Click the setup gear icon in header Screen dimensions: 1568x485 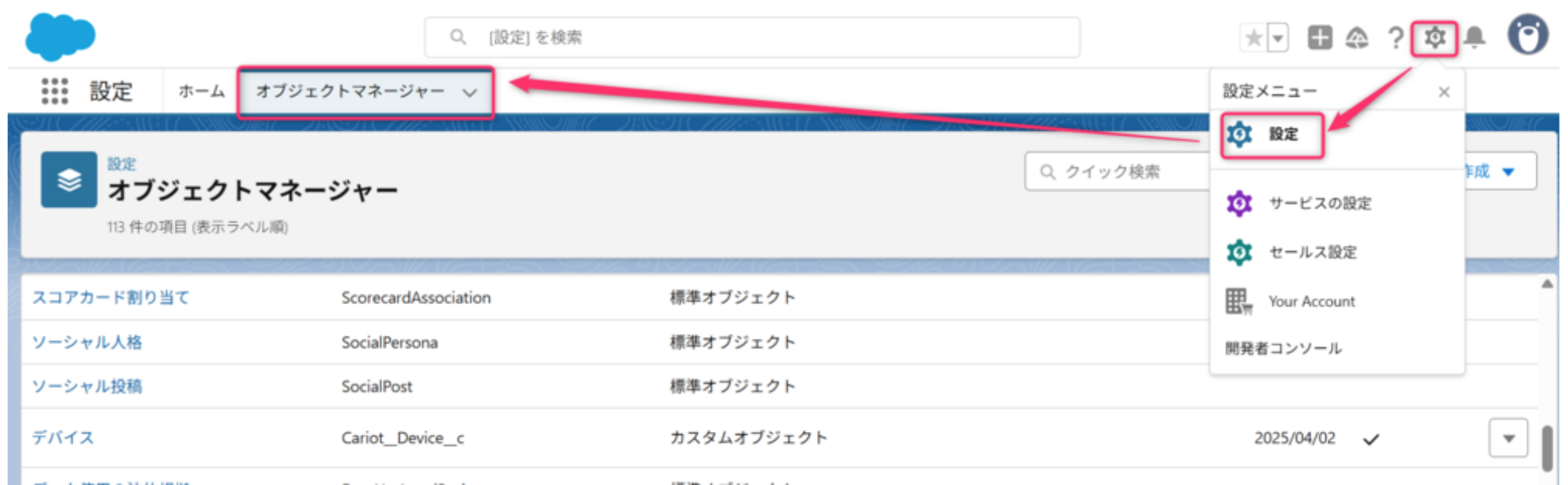[1435, 37]
